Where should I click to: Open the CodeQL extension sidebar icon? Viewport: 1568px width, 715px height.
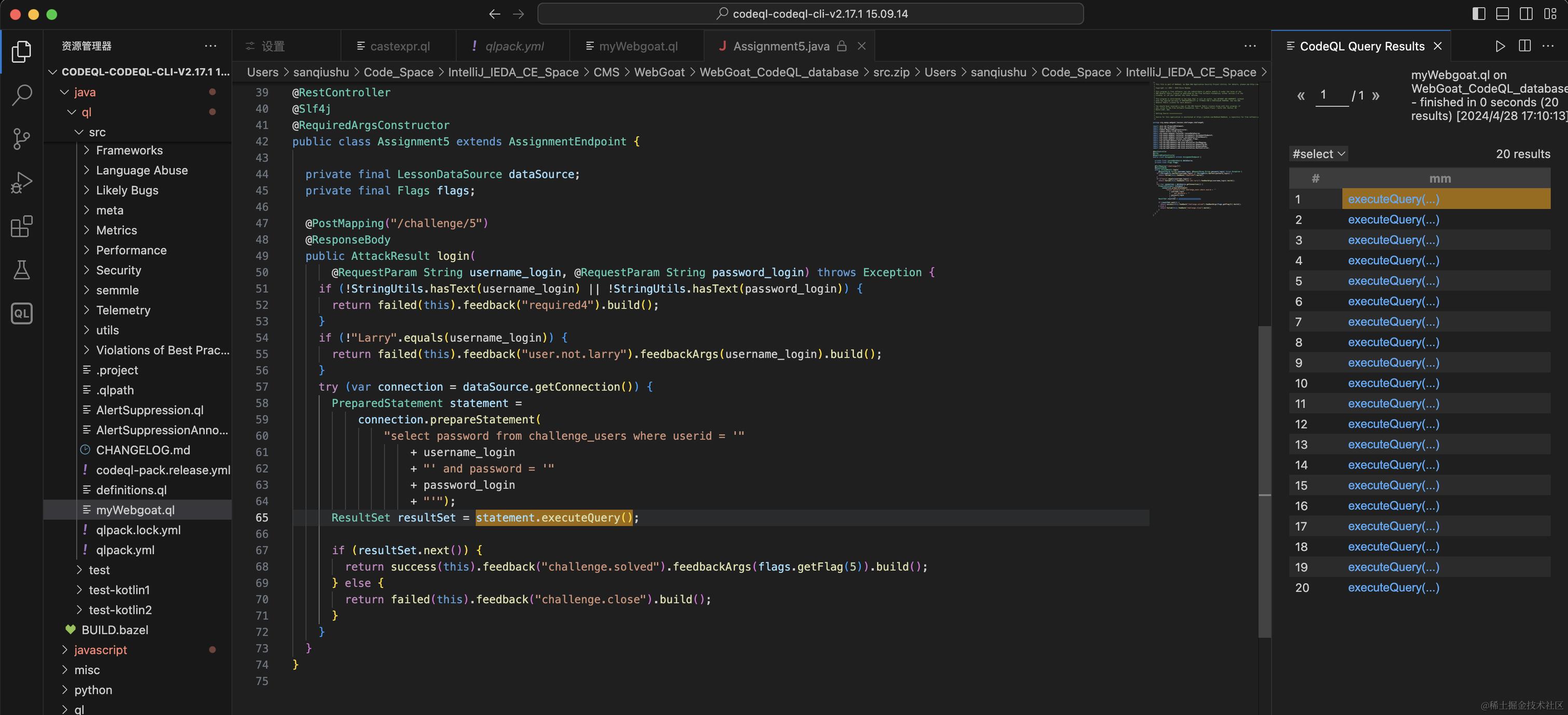(x=22, y=313)
